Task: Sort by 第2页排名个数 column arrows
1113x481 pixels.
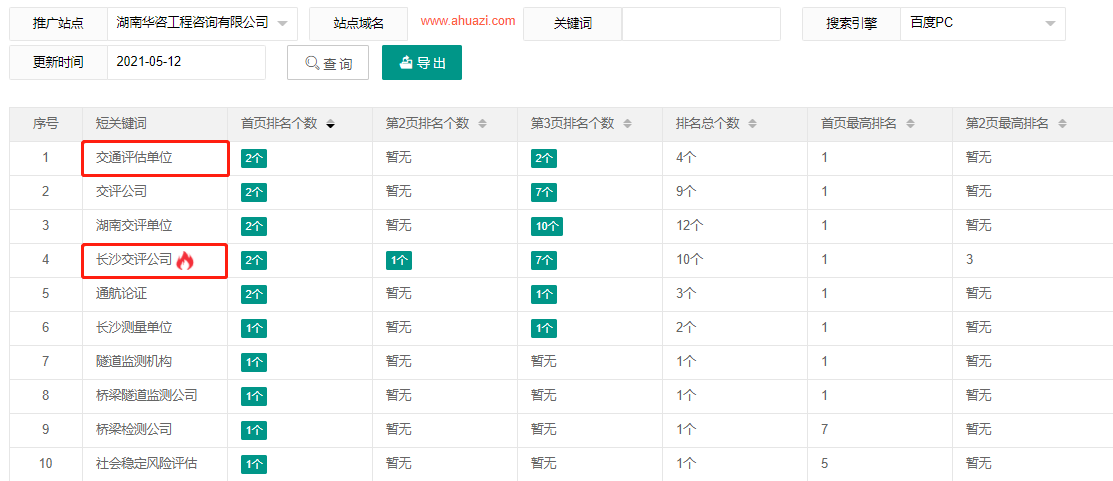Action: [x=482, y=124]
